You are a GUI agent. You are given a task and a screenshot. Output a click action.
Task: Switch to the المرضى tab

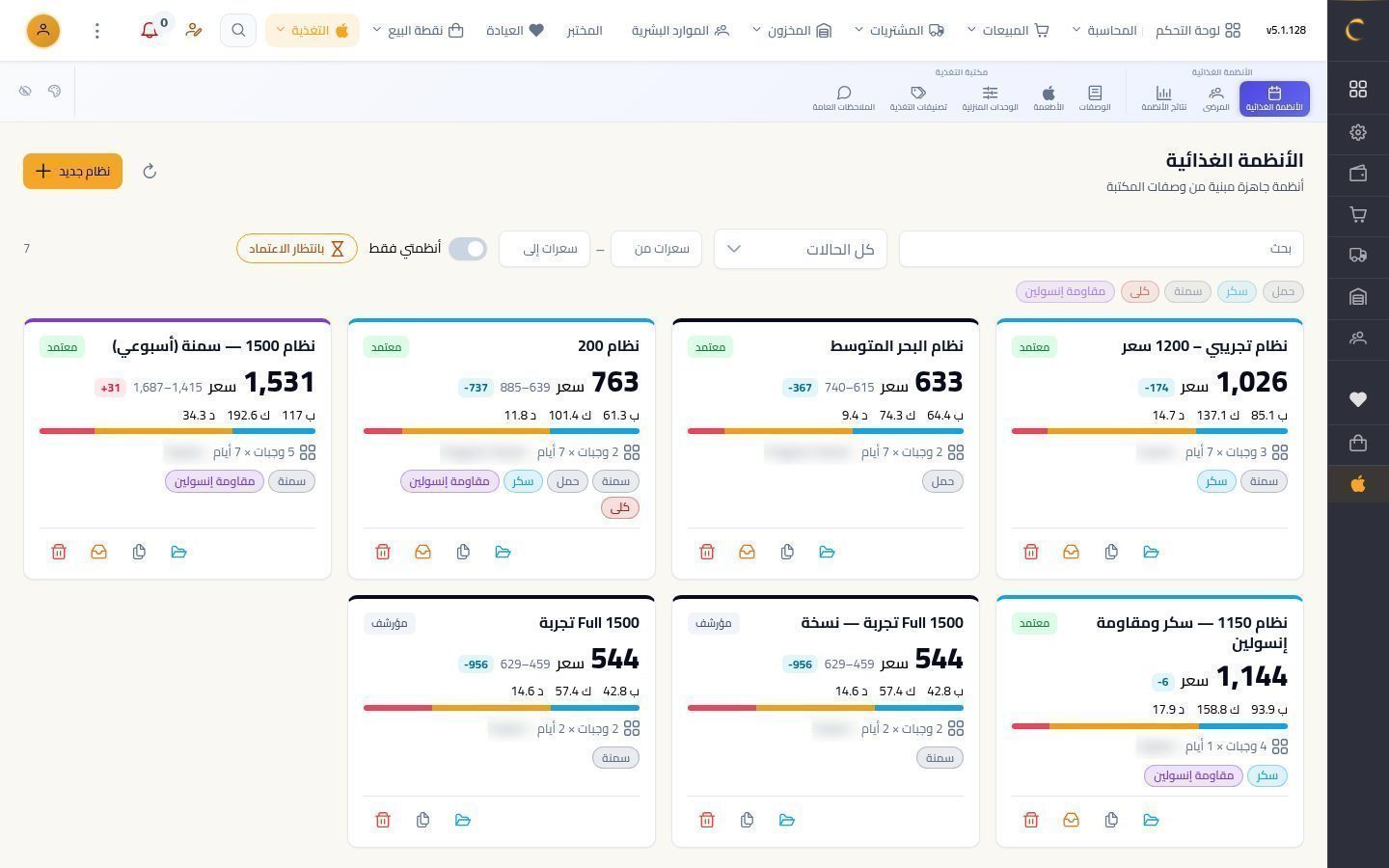1216,98
